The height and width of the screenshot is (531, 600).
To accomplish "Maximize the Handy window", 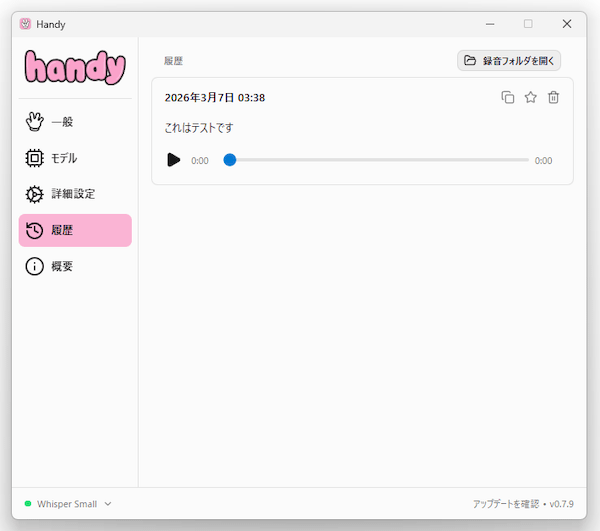I will pos(528,24).
